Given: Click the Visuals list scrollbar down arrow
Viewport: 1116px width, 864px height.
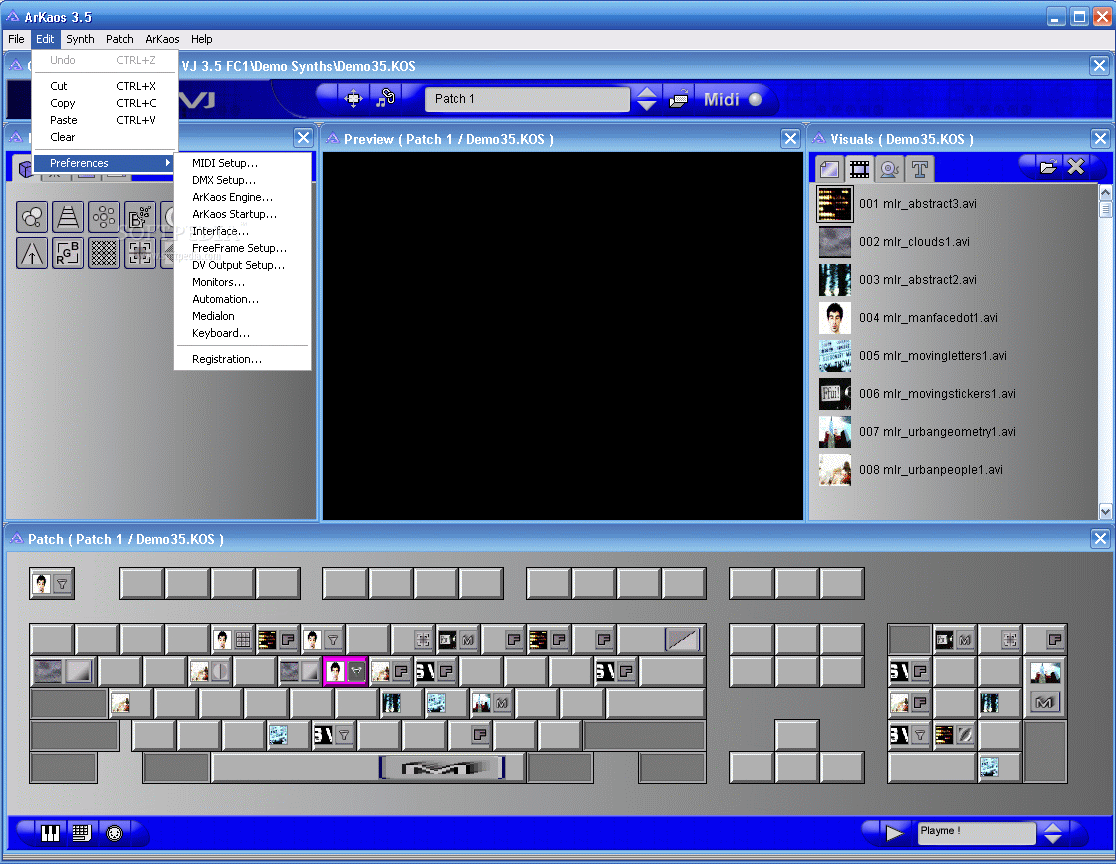Looking at the screenshot, I should (x=1105, y=510).
